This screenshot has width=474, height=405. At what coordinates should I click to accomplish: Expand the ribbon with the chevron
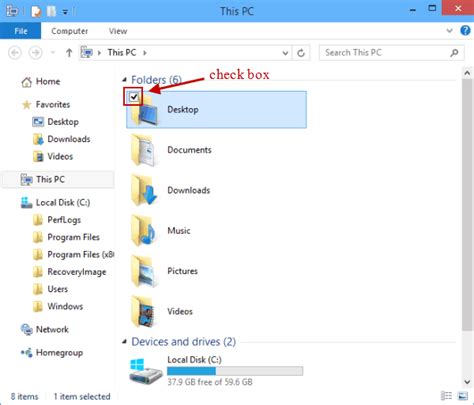click(x=449, y=31)
